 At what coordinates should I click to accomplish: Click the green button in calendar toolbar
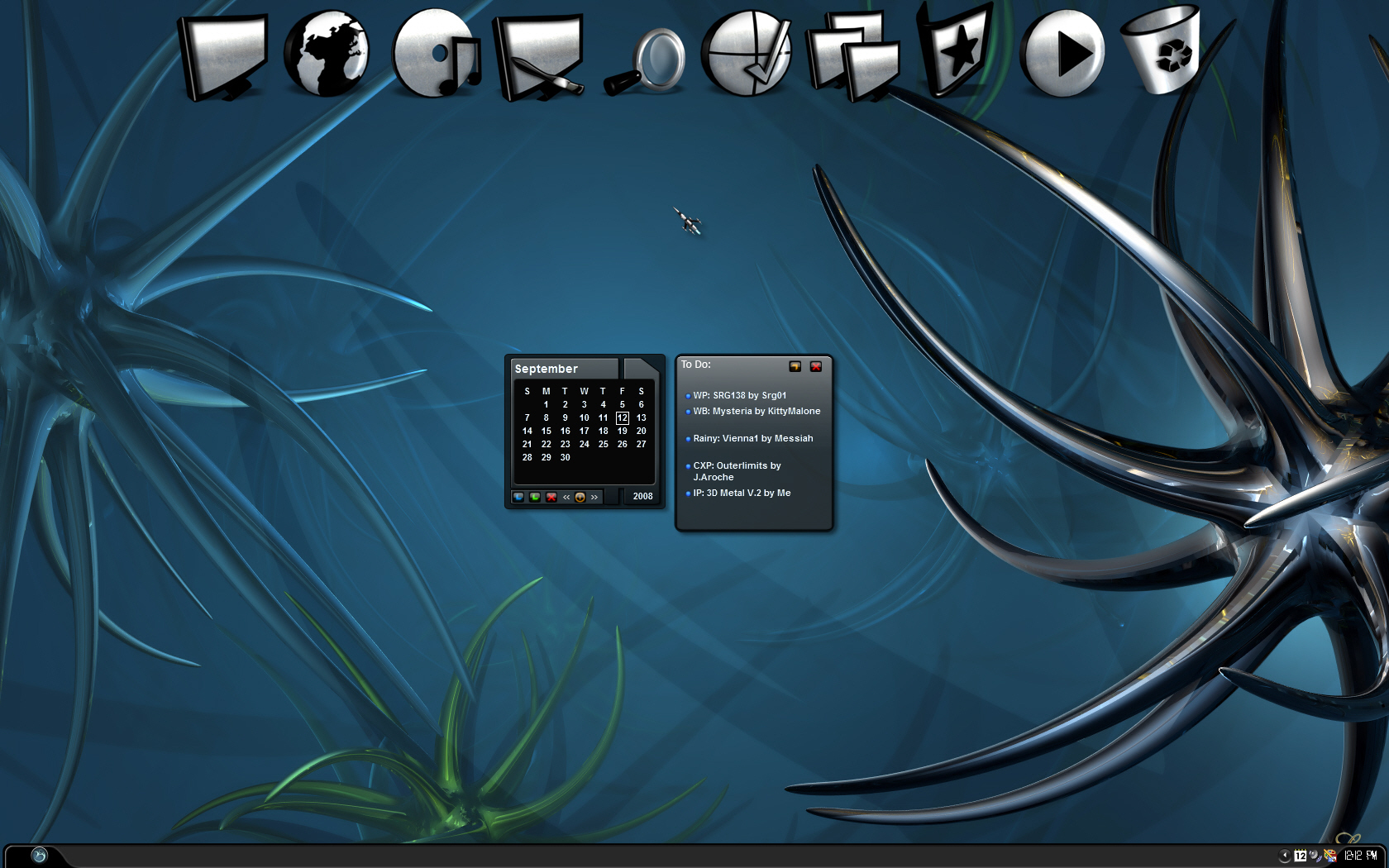coord(535,497)
